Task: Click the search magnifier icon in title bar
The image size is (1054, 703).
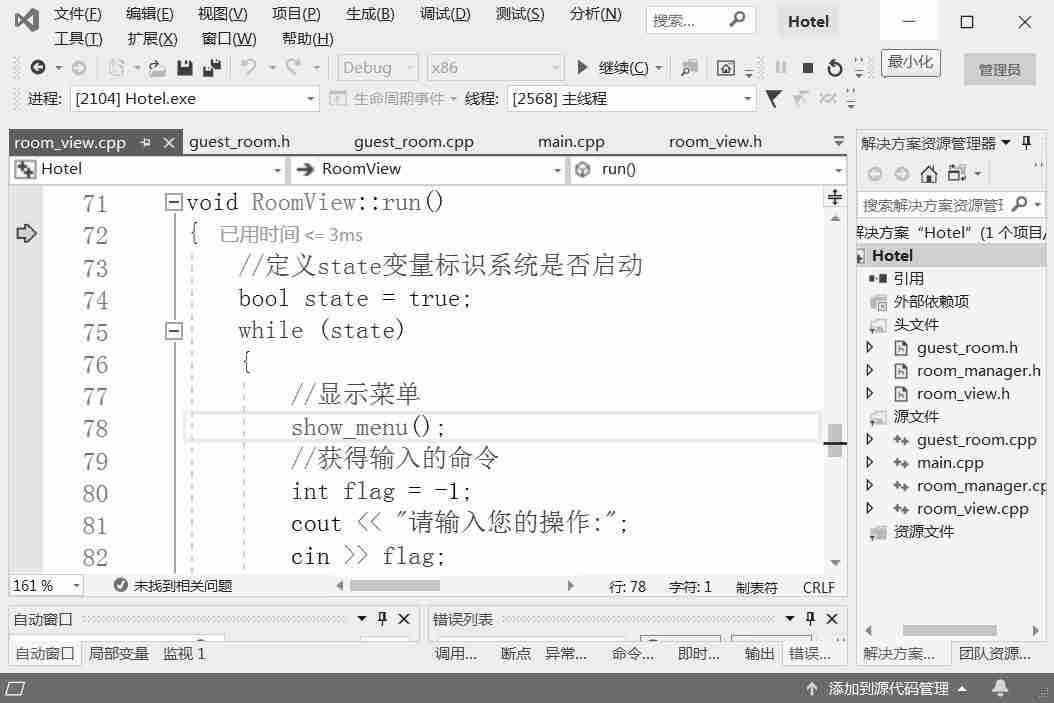Action: [x=737, y=19]
